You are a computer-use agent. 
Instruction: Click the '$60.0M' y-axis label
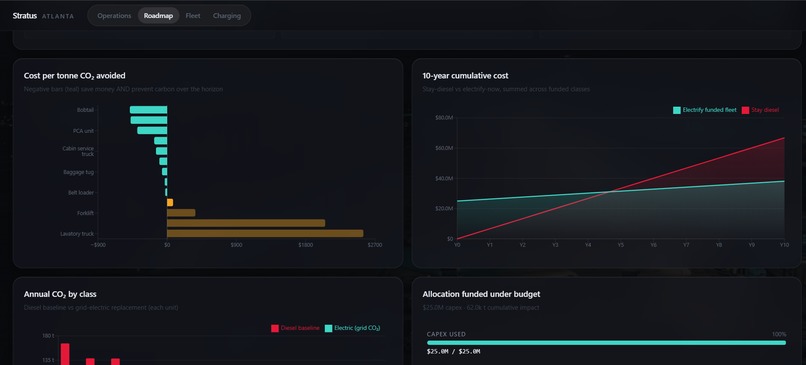point(444,148)
